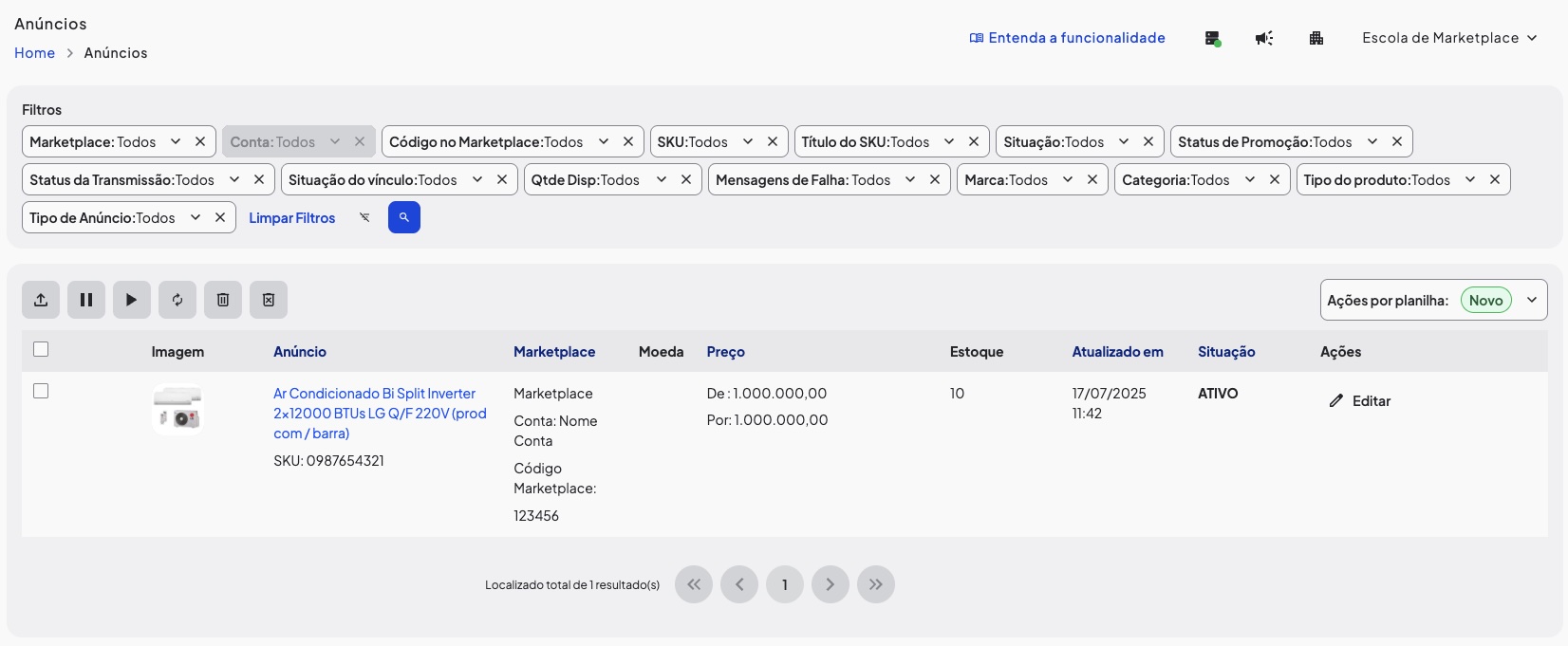Click Editar for the listing row
This screenshot has height=646, width=1568.
pyautogui.click(x=1360, y=401)
